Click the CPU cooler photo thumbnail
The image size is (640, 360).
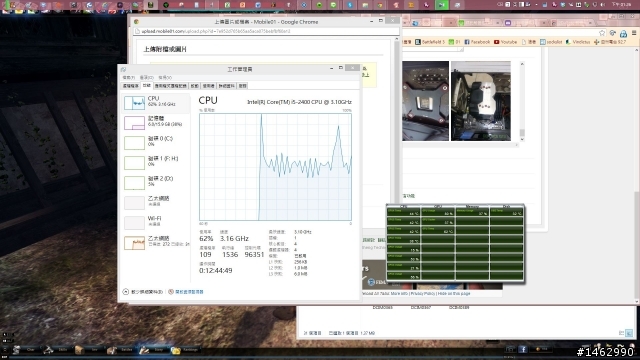pos(481,101)
